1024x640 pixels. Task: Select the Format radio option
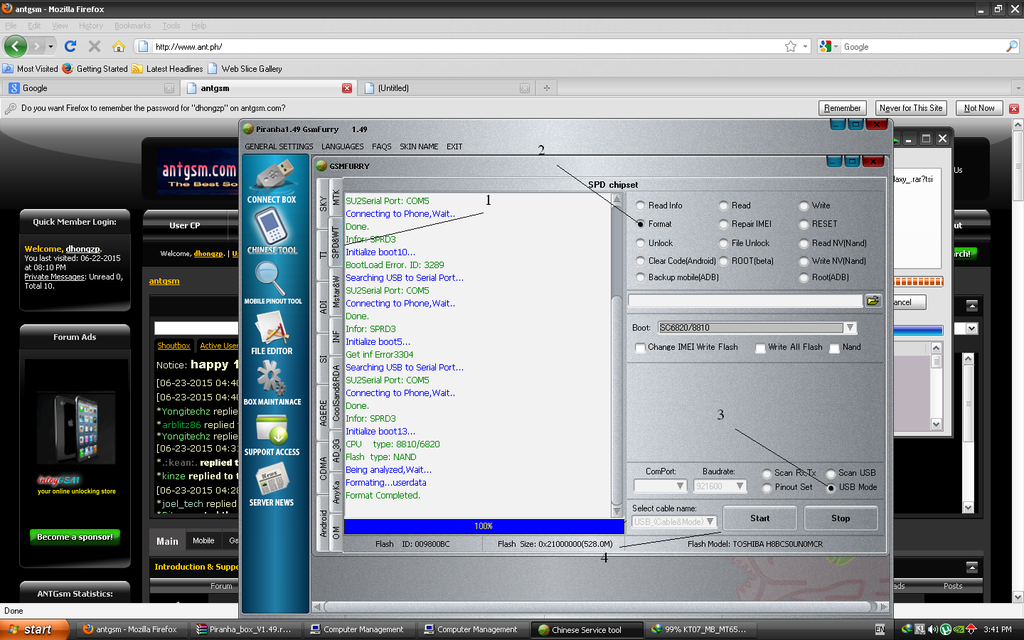641,224
